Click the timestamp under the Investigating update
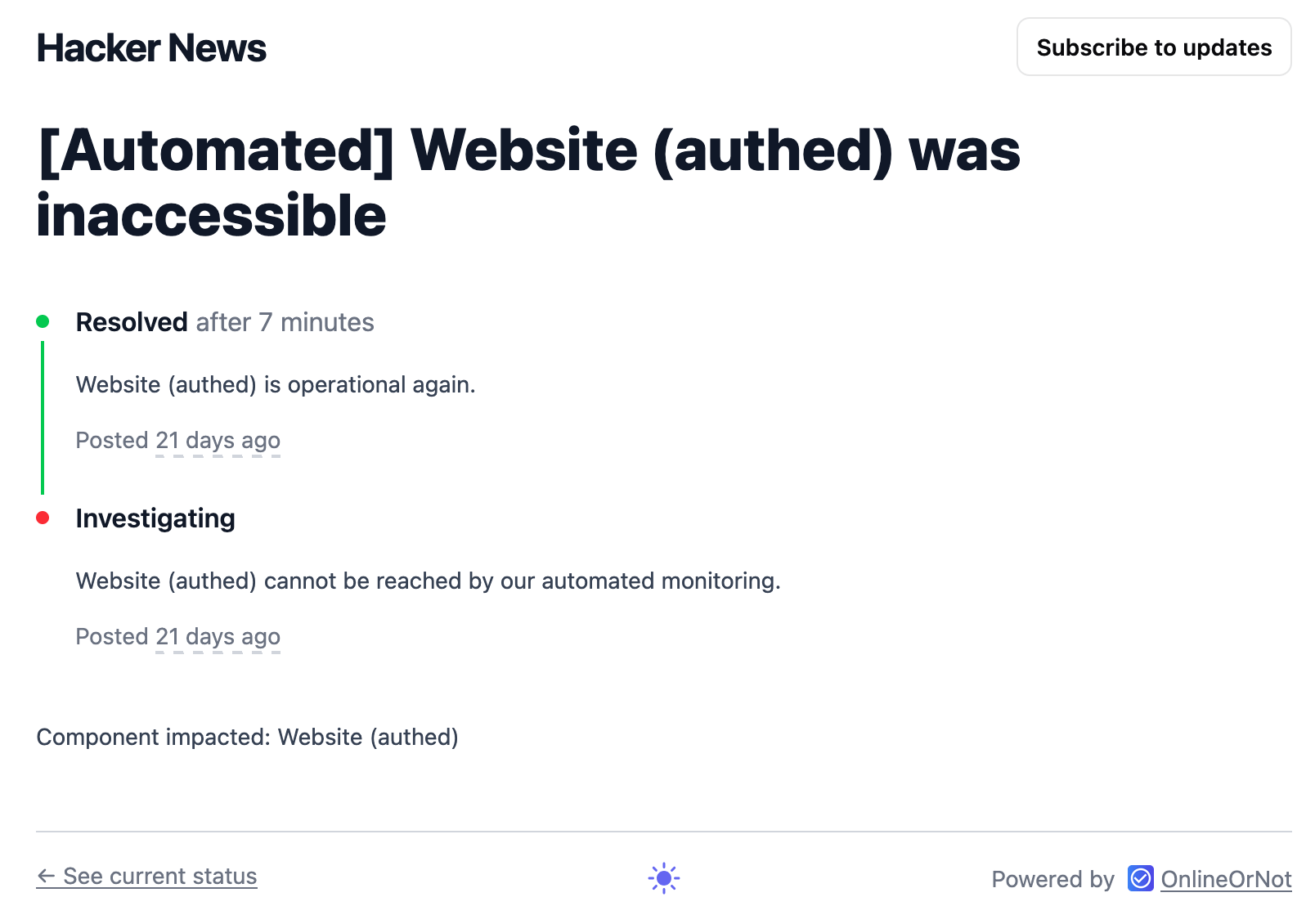This screenshot has width=1315, height=924. [218, 636]
